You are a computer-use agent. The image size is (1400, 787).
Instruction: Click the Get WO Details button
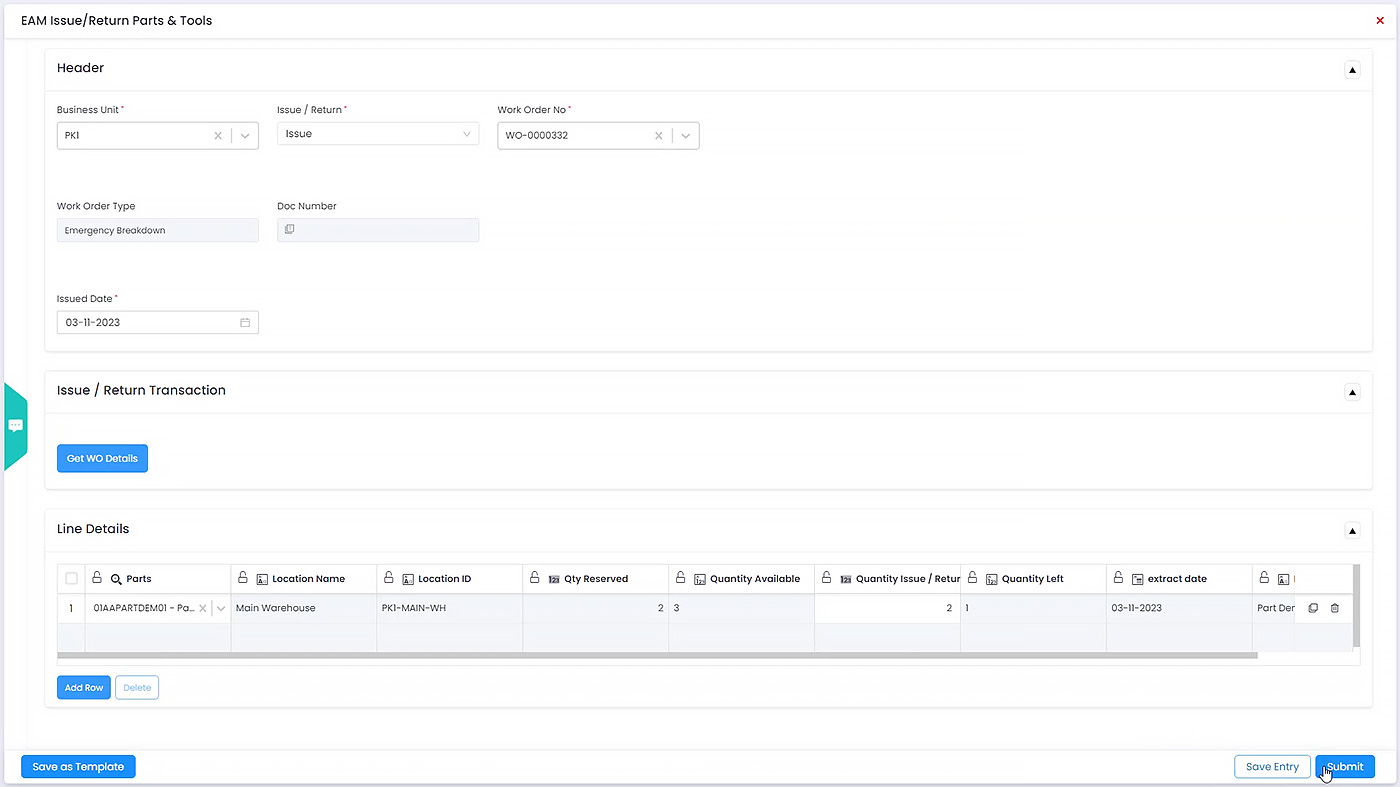coord(102,458)
